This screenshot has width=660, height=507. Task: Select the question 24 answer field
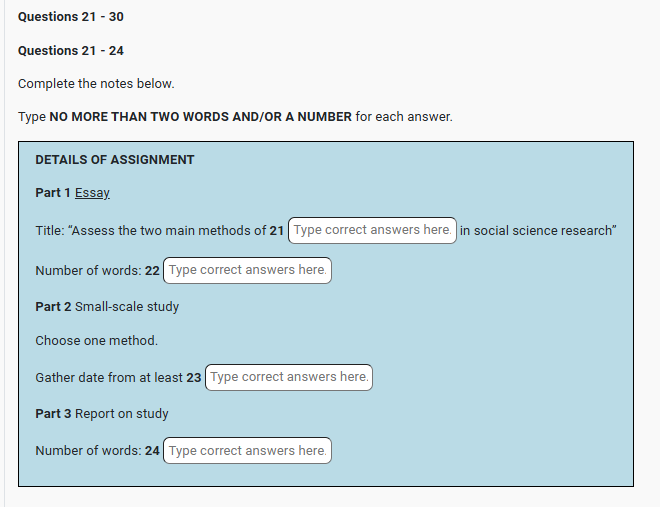pos(247,451)
